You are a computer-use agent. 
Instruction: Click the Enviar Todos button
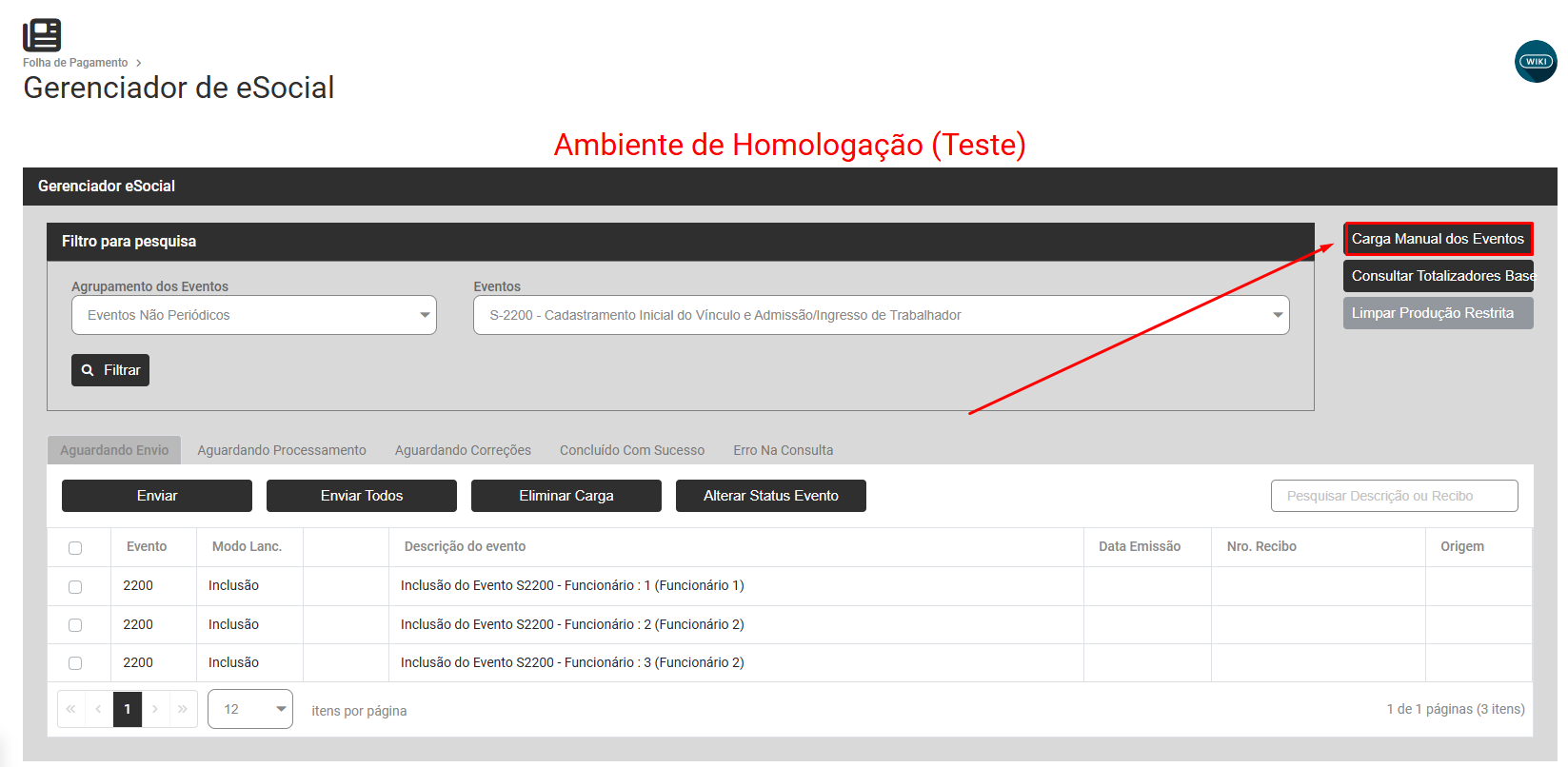[x=362, y=496]
